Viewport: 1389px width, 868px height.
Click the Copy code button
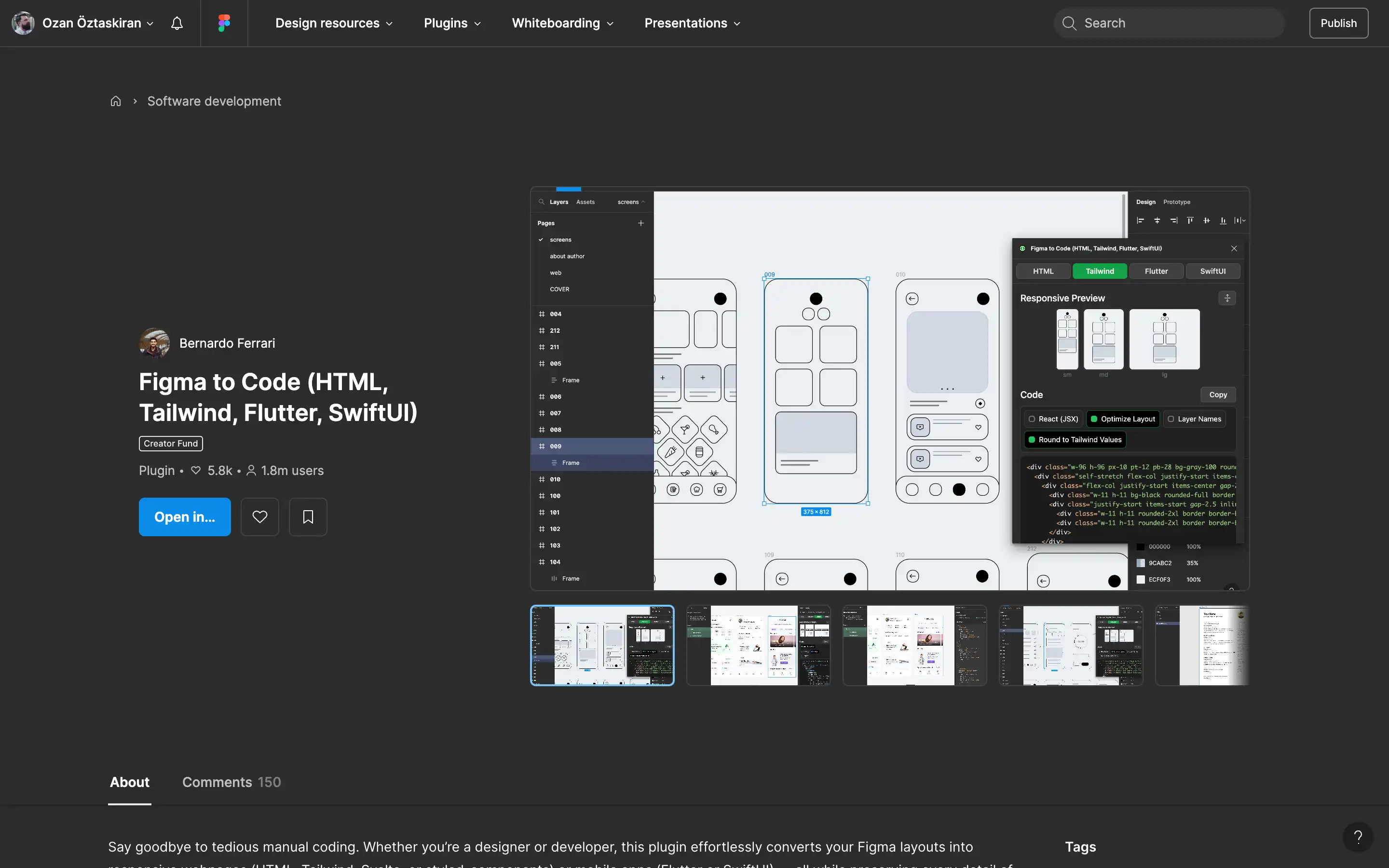(1218, 394)
